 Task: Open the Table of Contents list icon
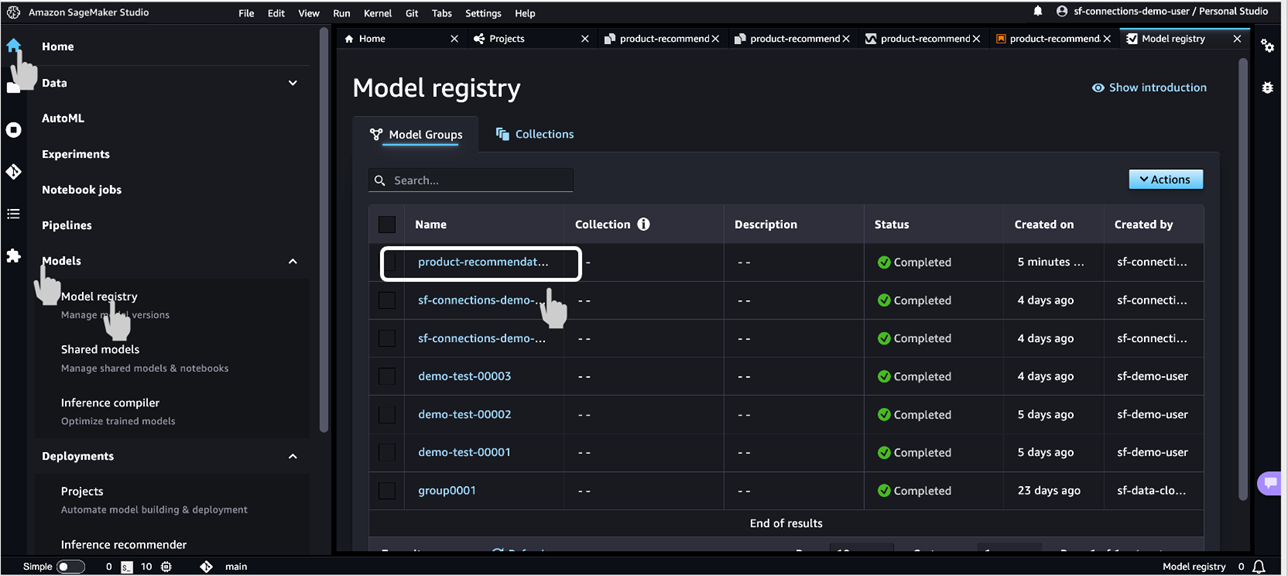(x=13, y=214)
